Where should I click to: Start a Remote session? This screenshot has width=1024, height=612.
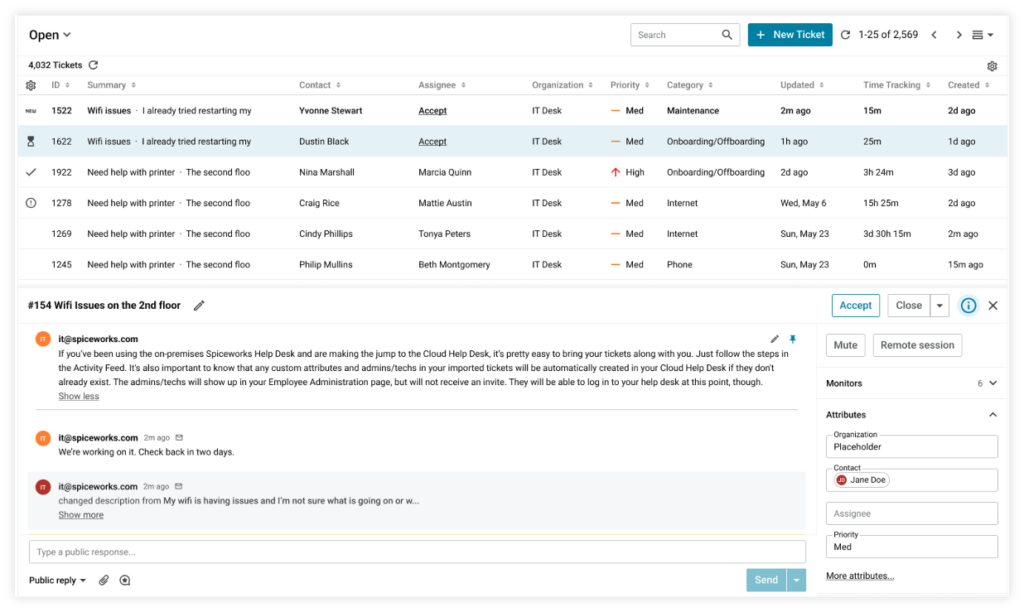point(917,344)
